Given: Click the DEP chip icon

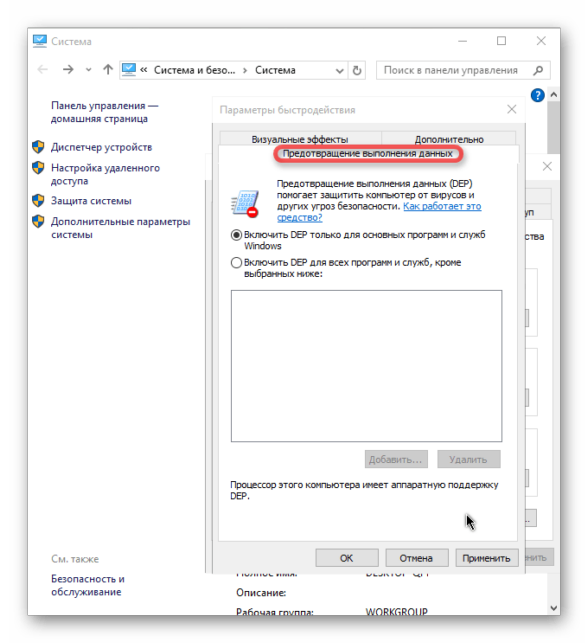Looking at the screenshot, I should click(x=245, y=203).
